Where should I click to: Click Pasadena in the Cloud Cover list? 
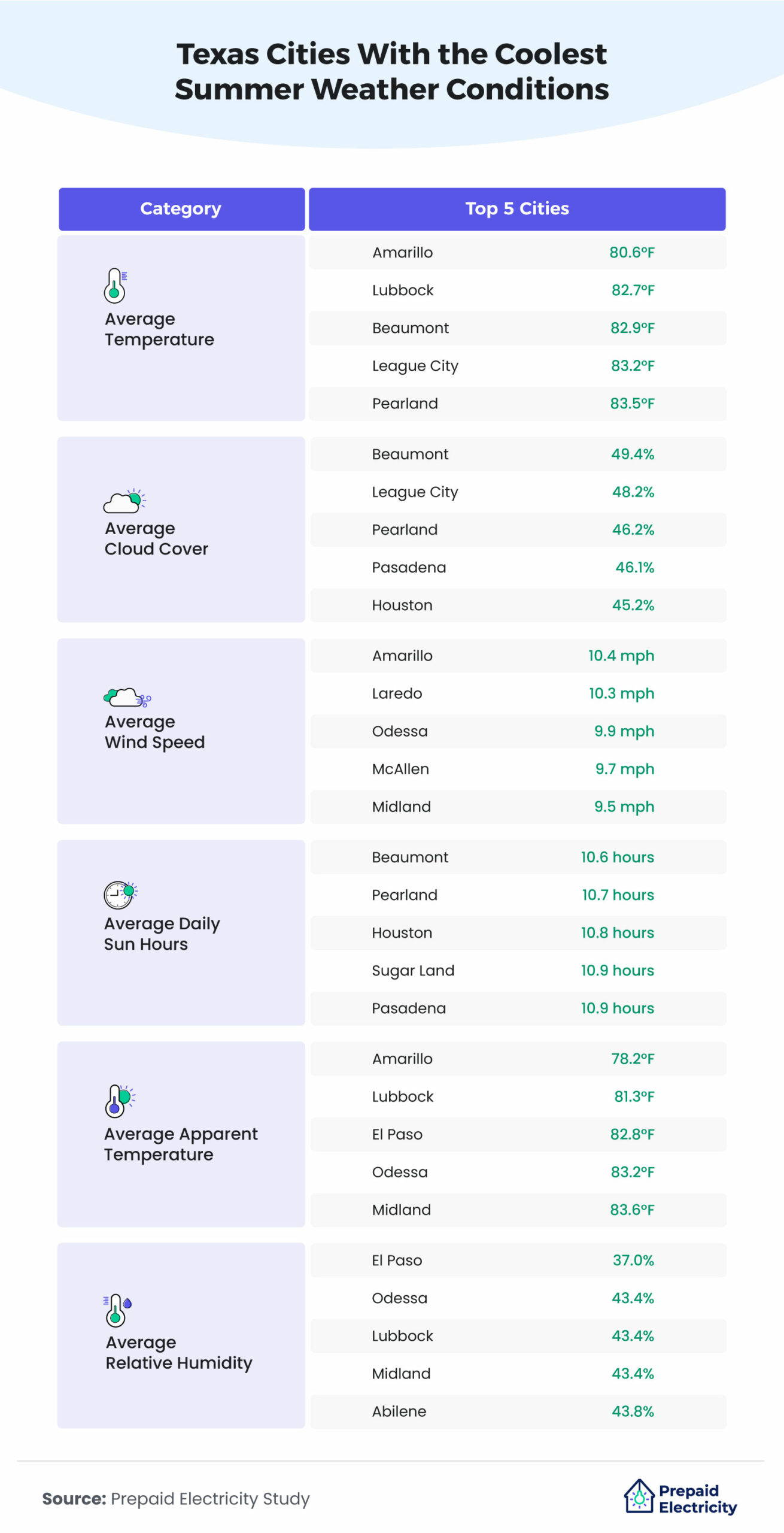[x=409, y=567]
